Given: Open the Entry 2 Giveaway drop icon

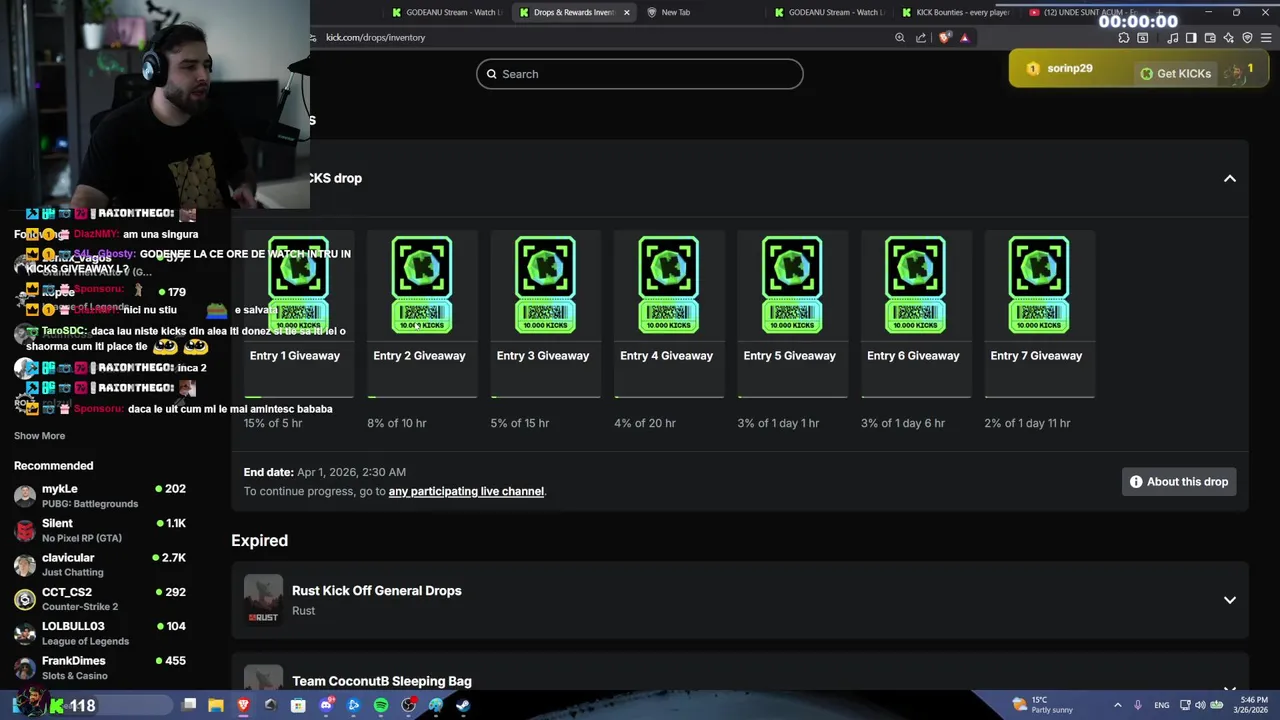Looking at the screenshot, I should 421,285.
